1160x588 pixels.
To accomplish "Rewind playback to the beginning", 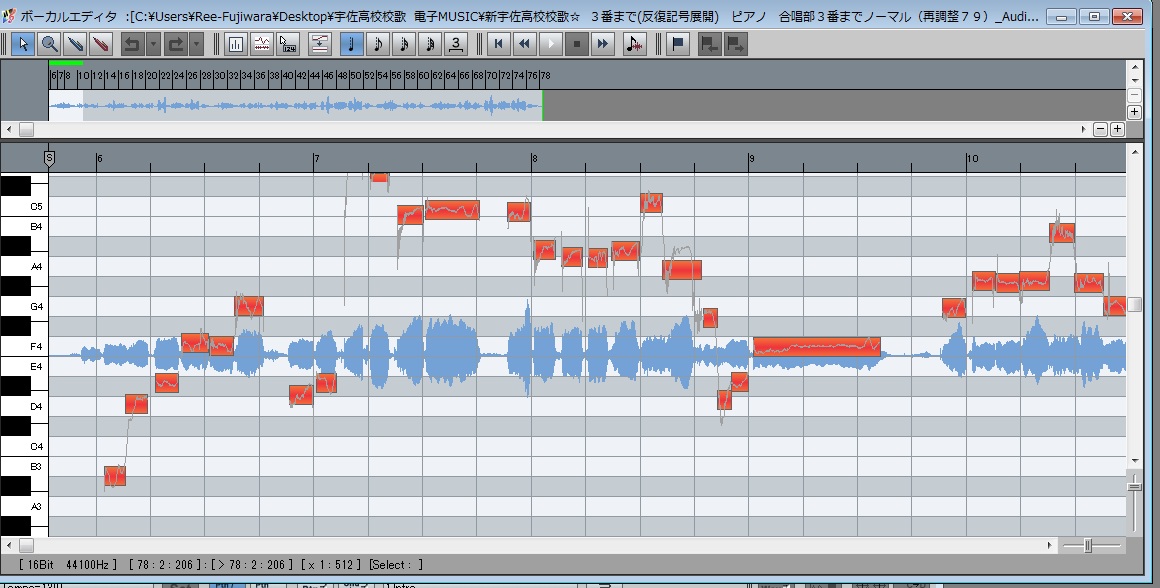I will tap(497, 44).
